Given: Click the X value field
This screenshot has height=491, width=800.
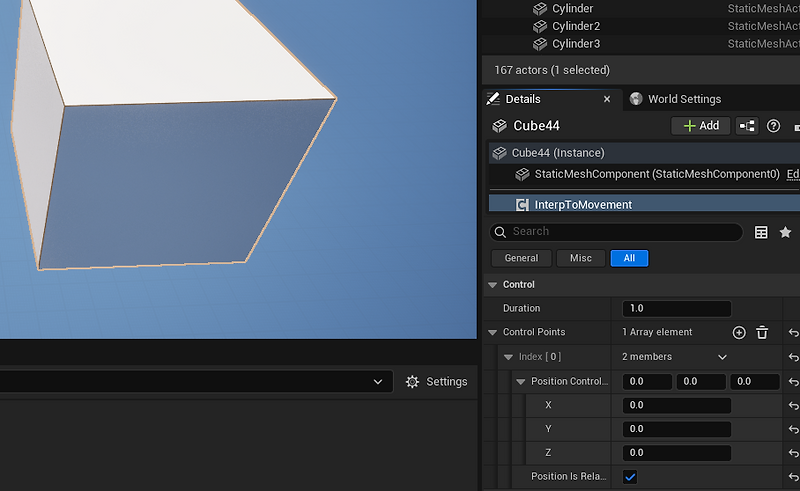Looking at the screenshot, I should pos(677,405).
